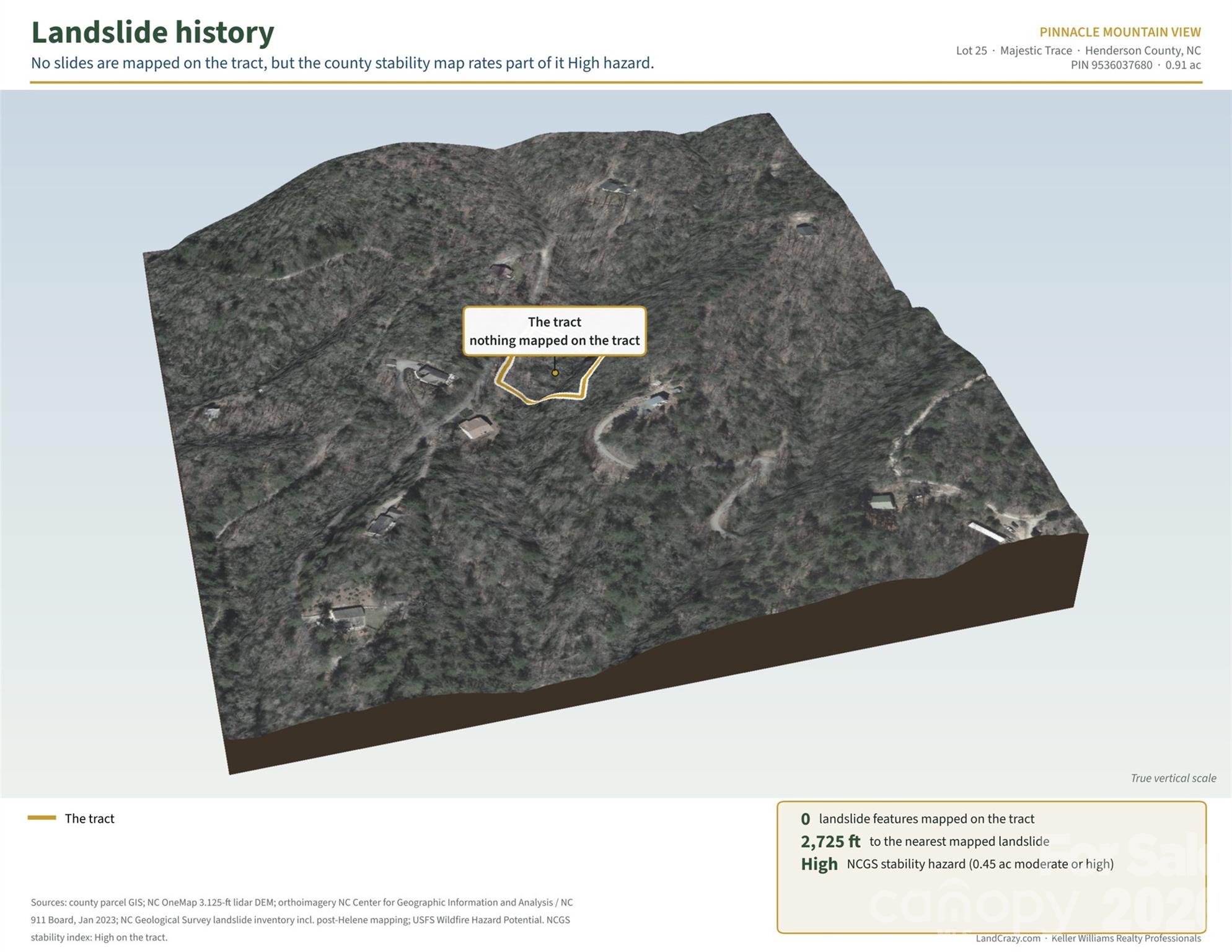Click the gold legend swatch for The tract
1232x952 pixels.
coord(42,818)
